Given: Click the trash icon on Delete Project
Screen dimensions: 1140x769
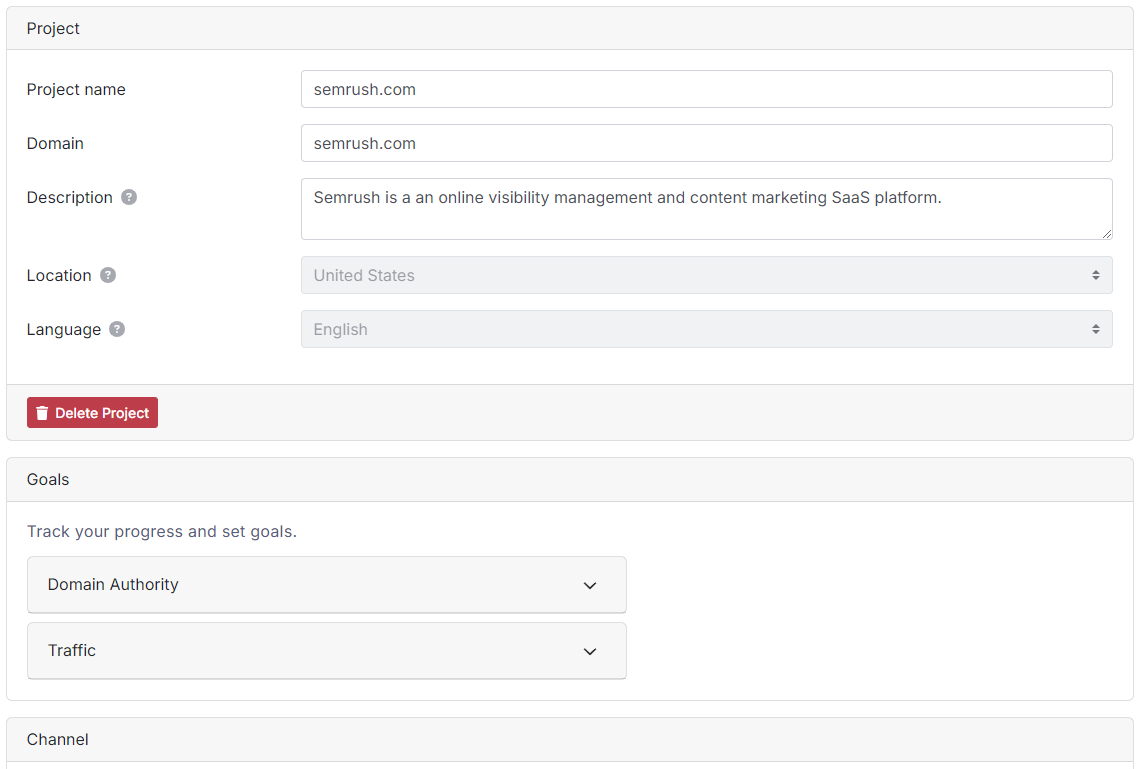Looking at the screenshot, I should (x=41, y=412).
